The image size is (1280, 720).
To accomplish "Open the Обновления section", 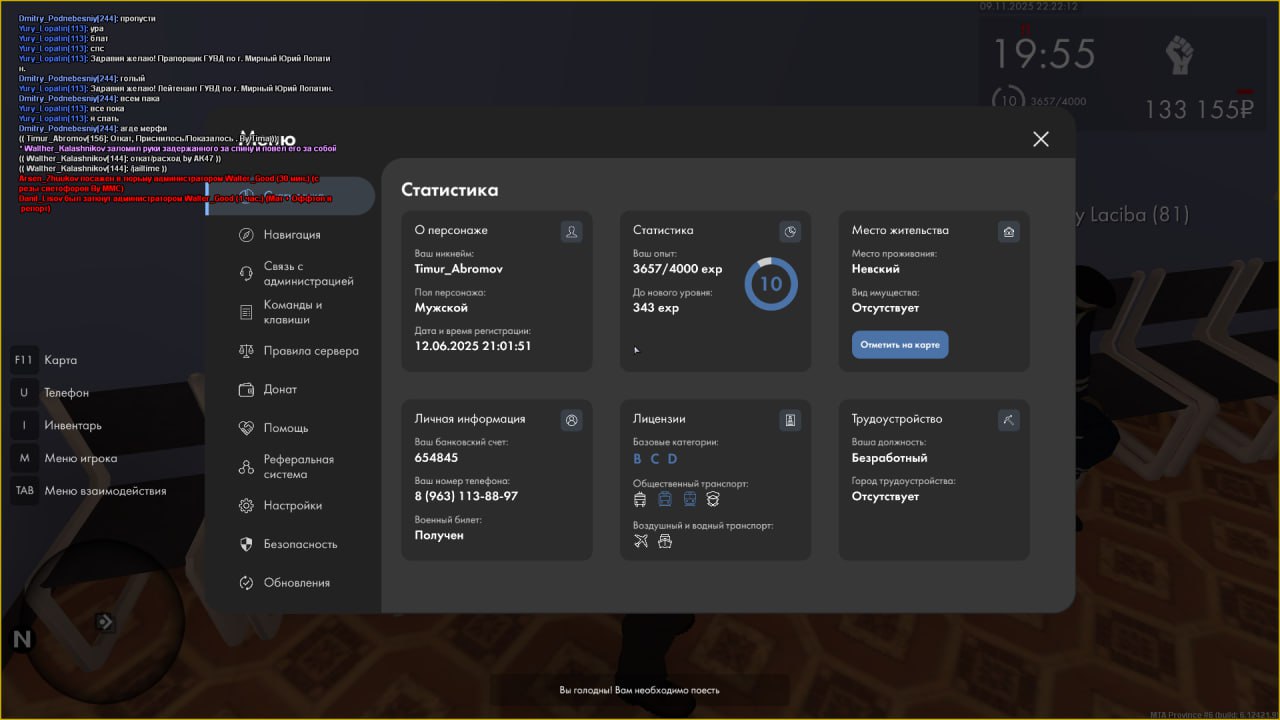I will (284, 583).
